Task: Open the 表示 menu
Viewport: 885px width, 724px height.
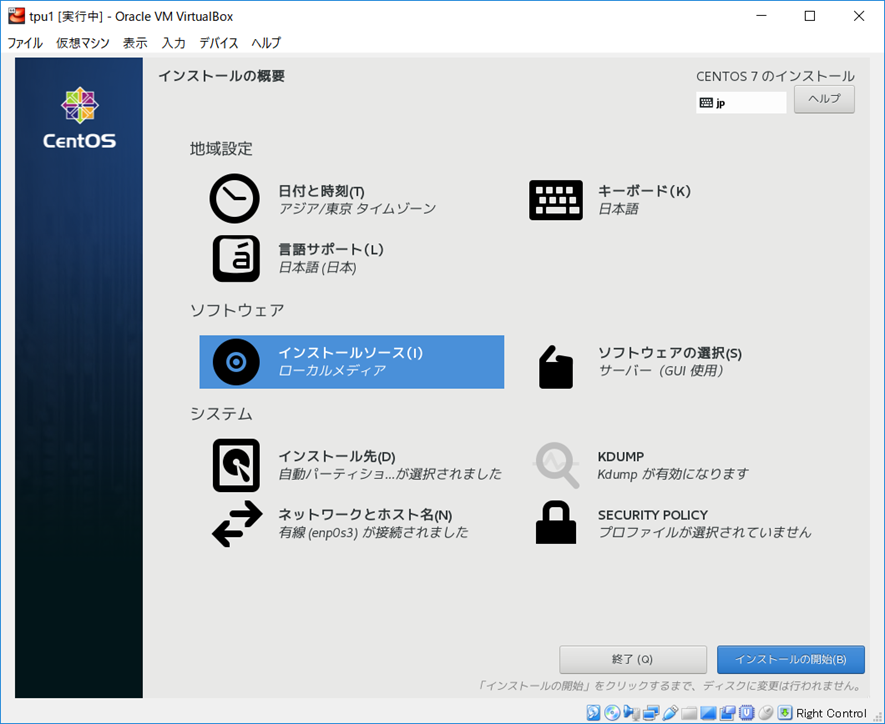Action: (135, 43)
